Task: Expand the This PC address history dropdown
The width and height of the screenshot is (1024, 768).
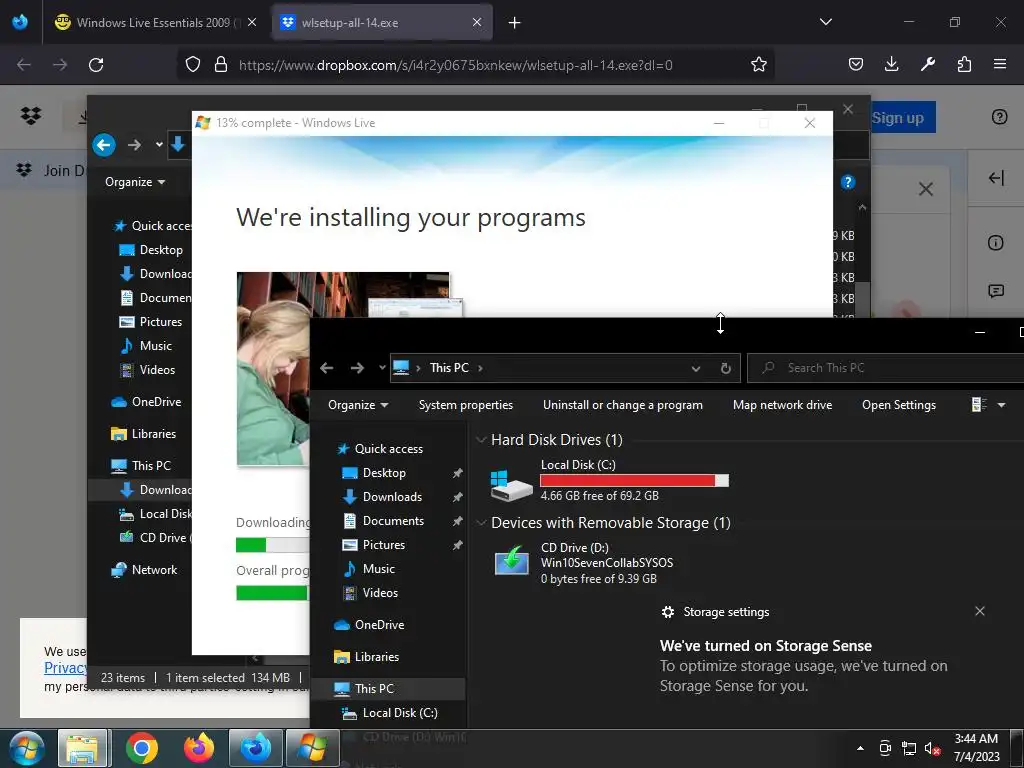Action: (696, 368)
